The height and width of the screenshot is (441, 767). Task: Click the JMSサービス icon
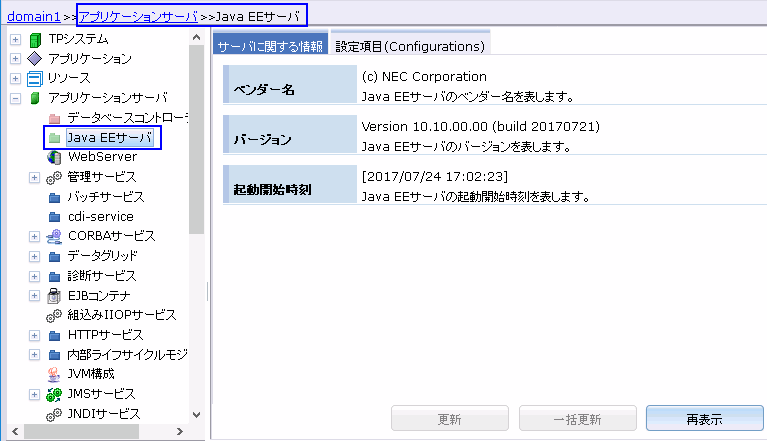pyautogui.click(x=55, y=394)
